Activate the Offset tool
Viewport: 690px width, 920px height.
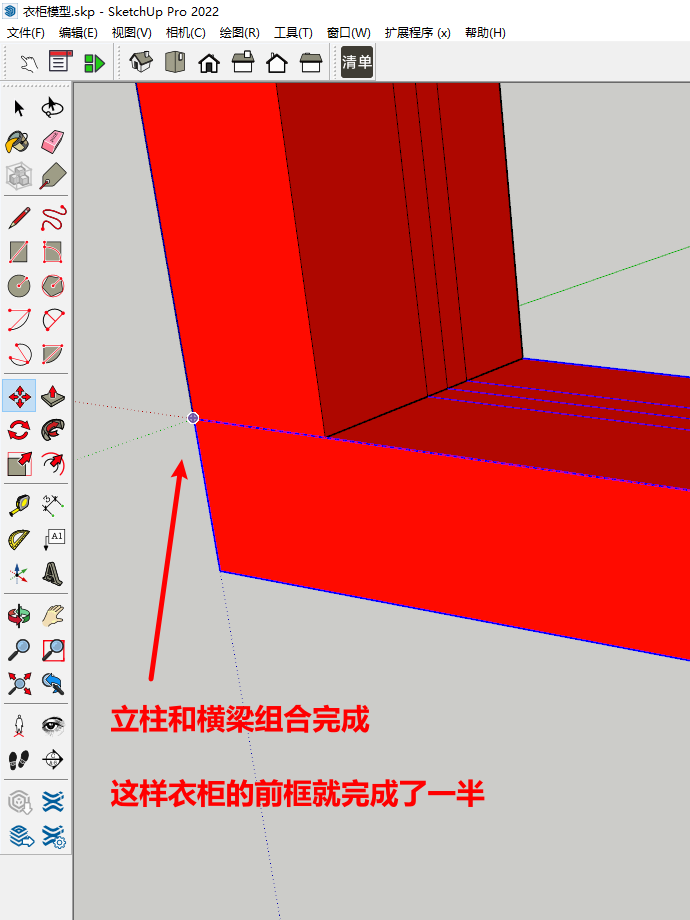(x=53, y=464)
